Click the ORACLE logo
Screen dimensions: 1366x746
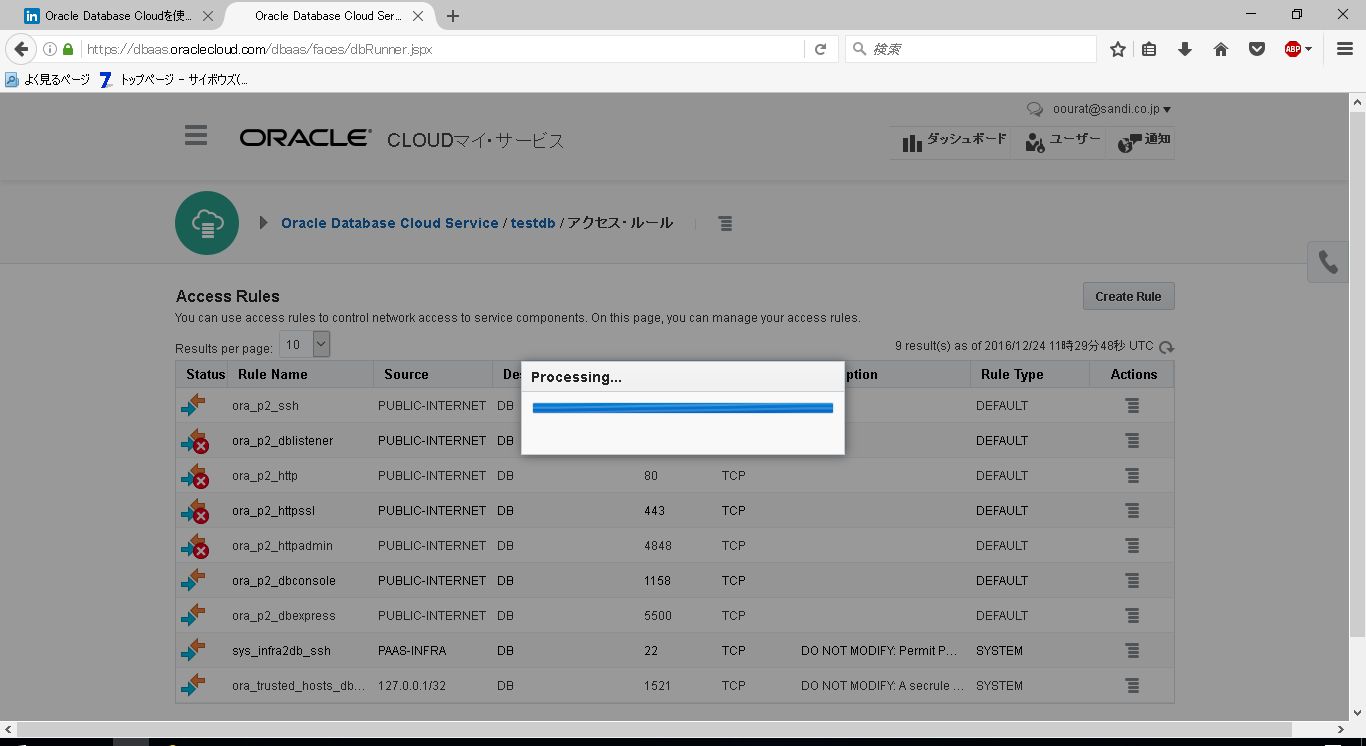pyautogui.click(x=305, y=139)
